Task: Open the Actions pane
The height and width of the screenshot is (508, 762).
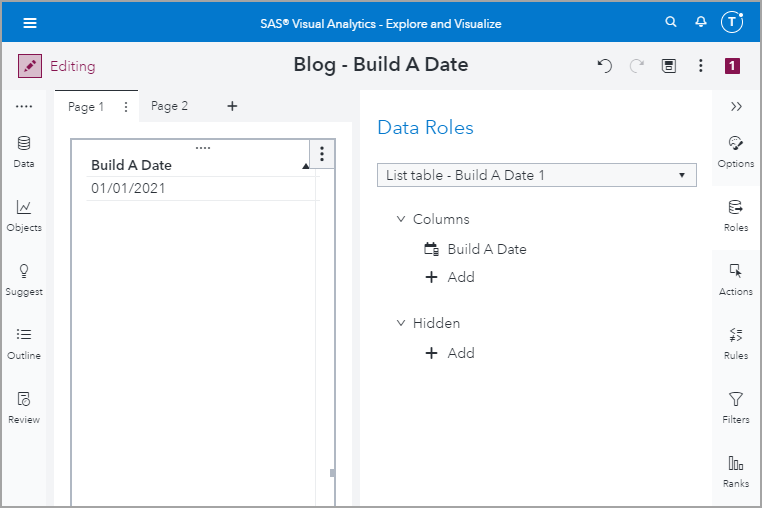Action: (736, 279)
